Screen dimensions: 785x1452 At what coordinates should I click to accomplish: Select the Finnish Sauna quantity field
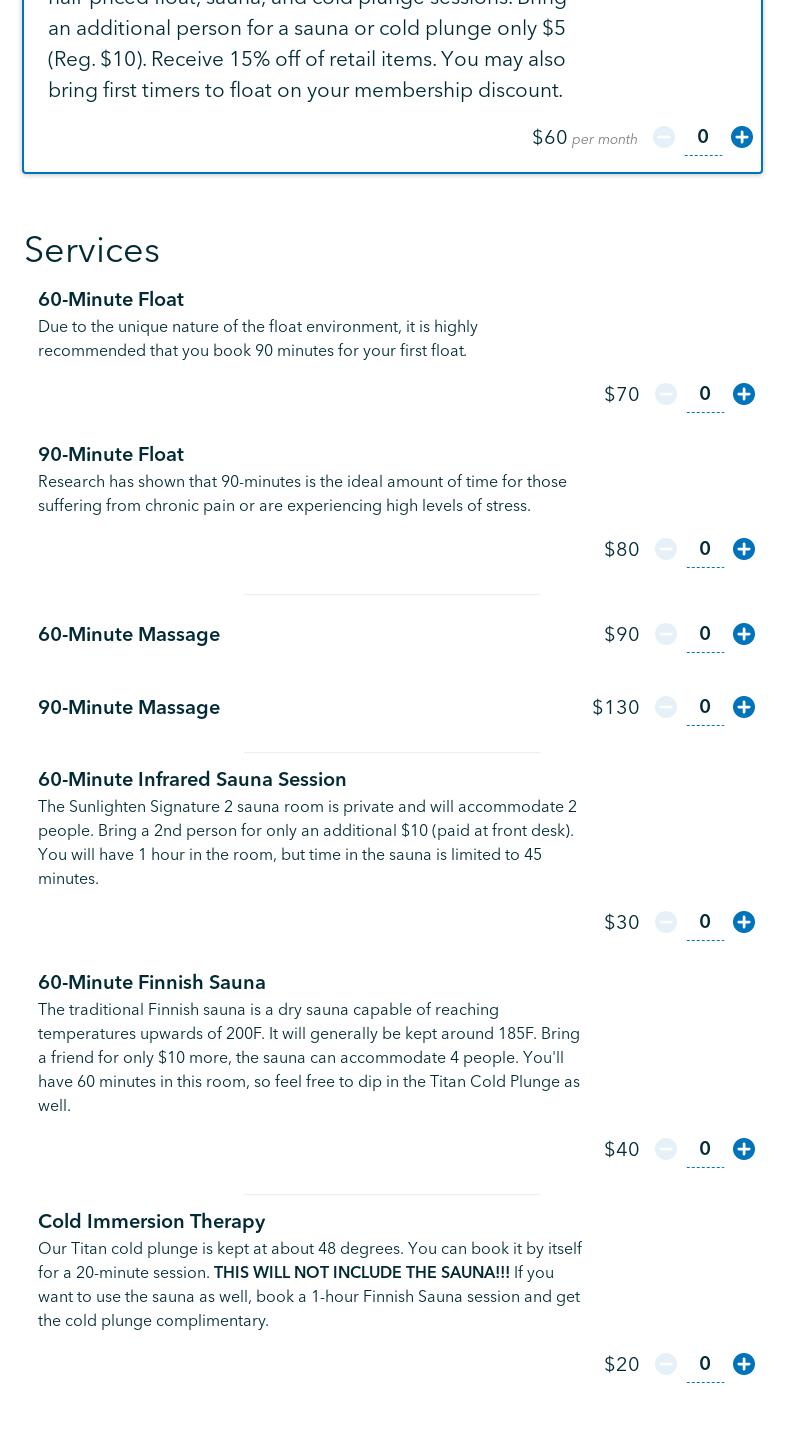[x=705, y=1149]
